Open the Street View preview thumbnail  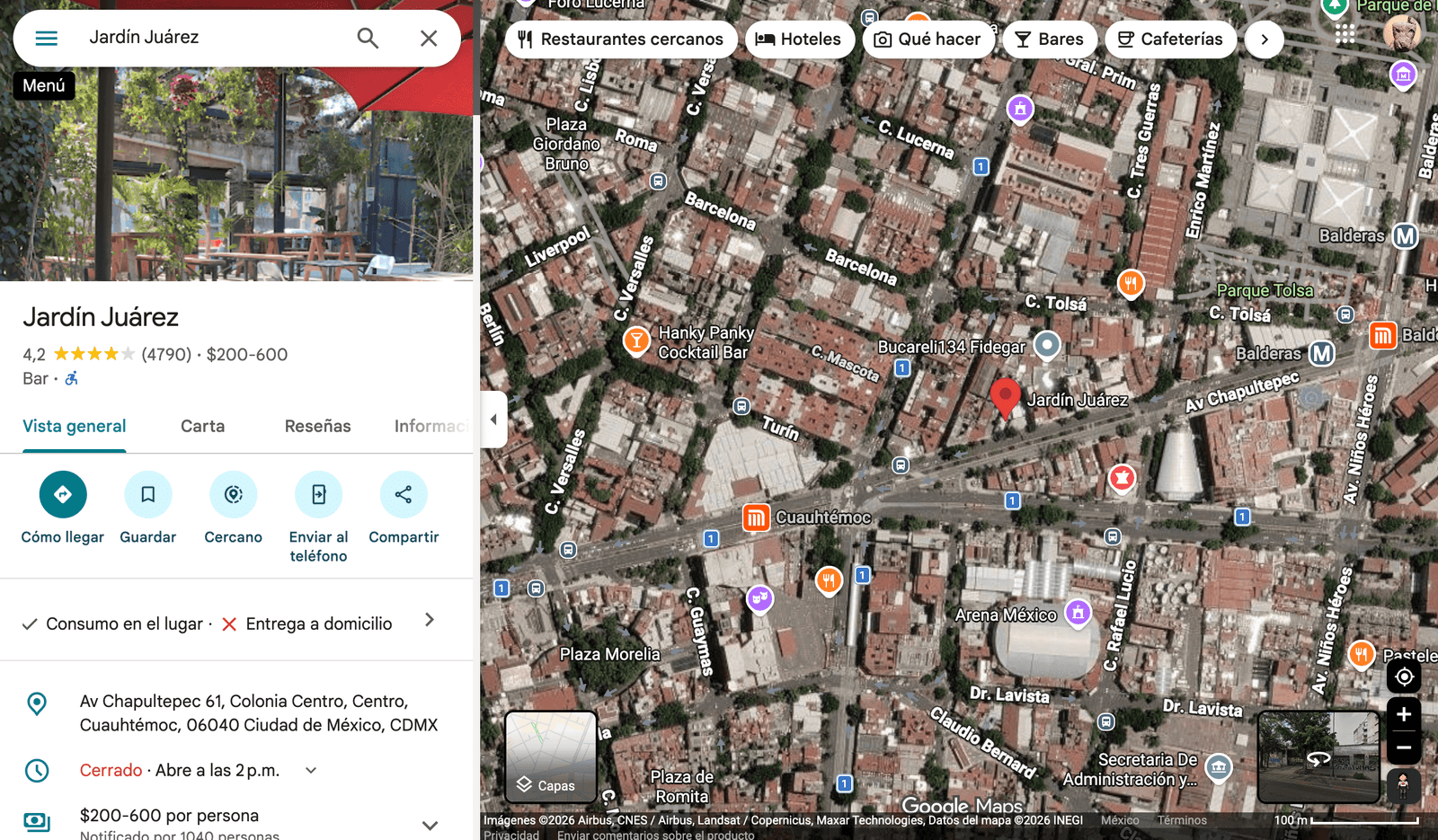1318,756
